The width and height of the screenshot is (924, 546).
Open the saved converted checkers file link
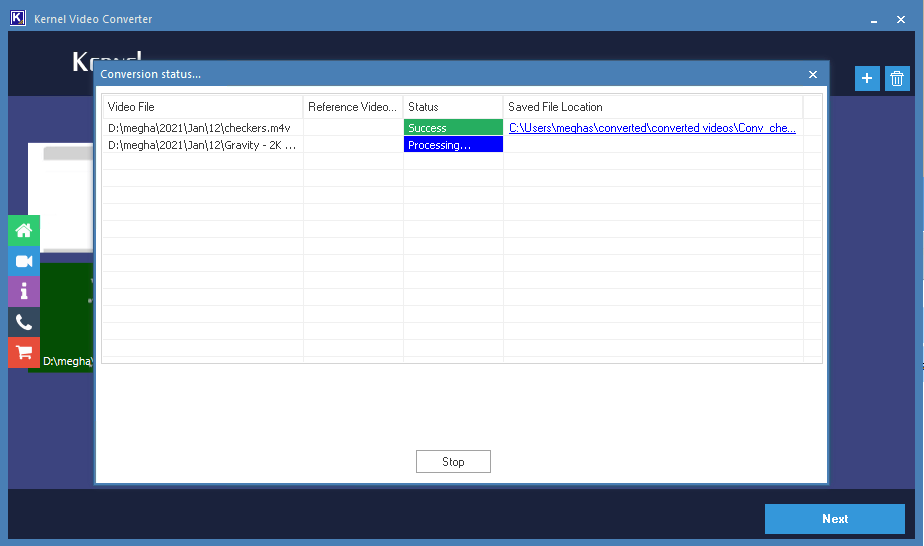pyautogui.click(x=652, y=128)
